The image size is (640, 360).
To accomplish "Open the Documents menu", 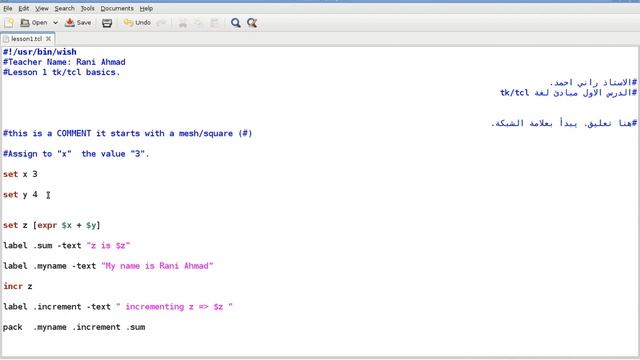I will [x=117, y=8].
